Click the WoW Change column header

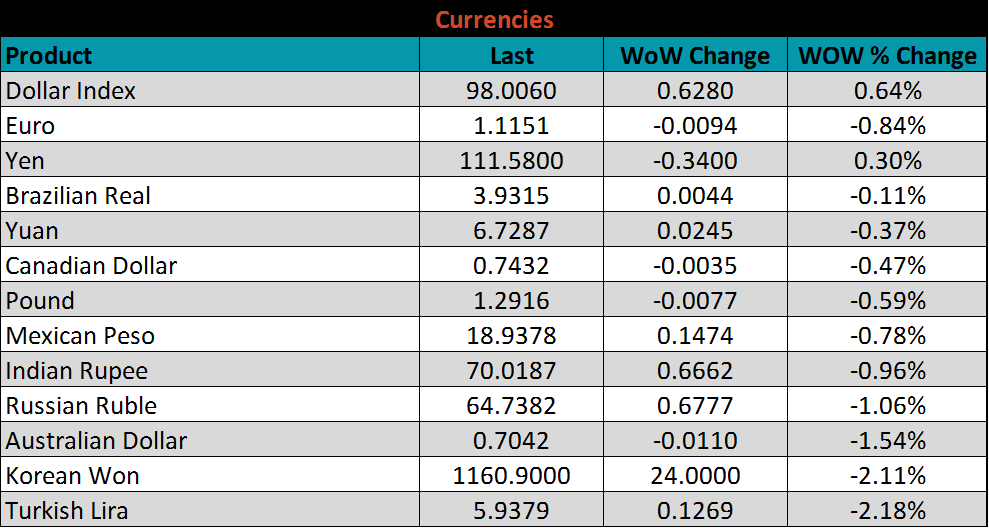tap(695, 56)
